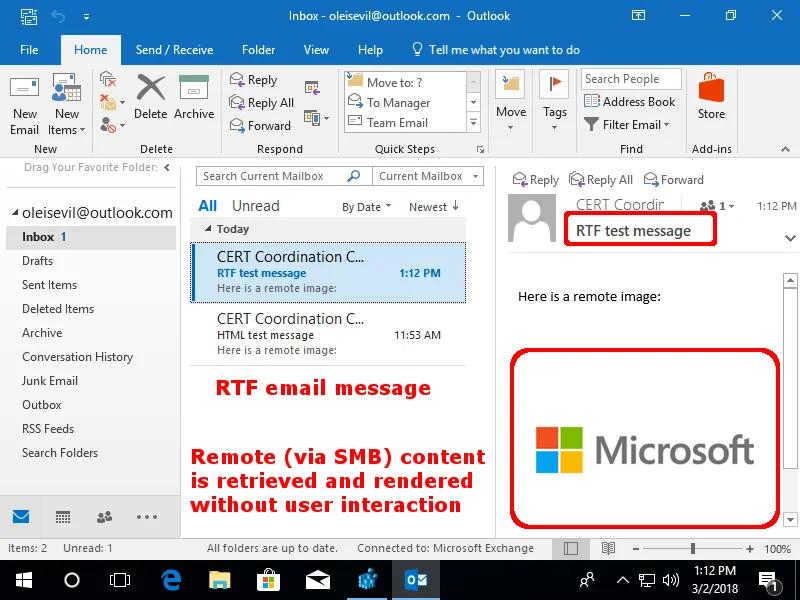Open the View ribbon tab
Image resolution: width=800 pixels, height=600 pixels.
pos(316,49)
